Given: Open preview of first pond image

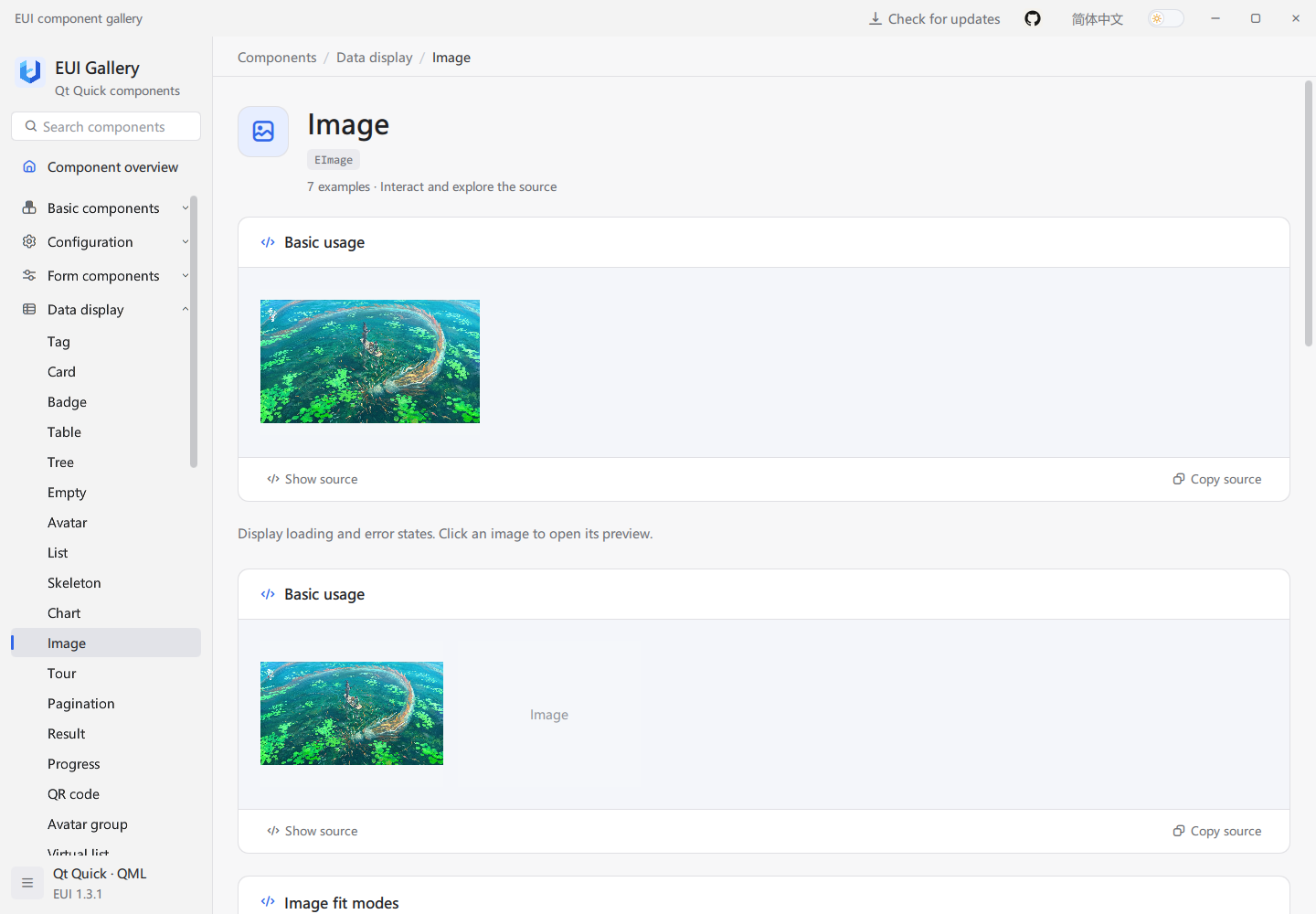Looking at the screenshot, I should [370, 361].
